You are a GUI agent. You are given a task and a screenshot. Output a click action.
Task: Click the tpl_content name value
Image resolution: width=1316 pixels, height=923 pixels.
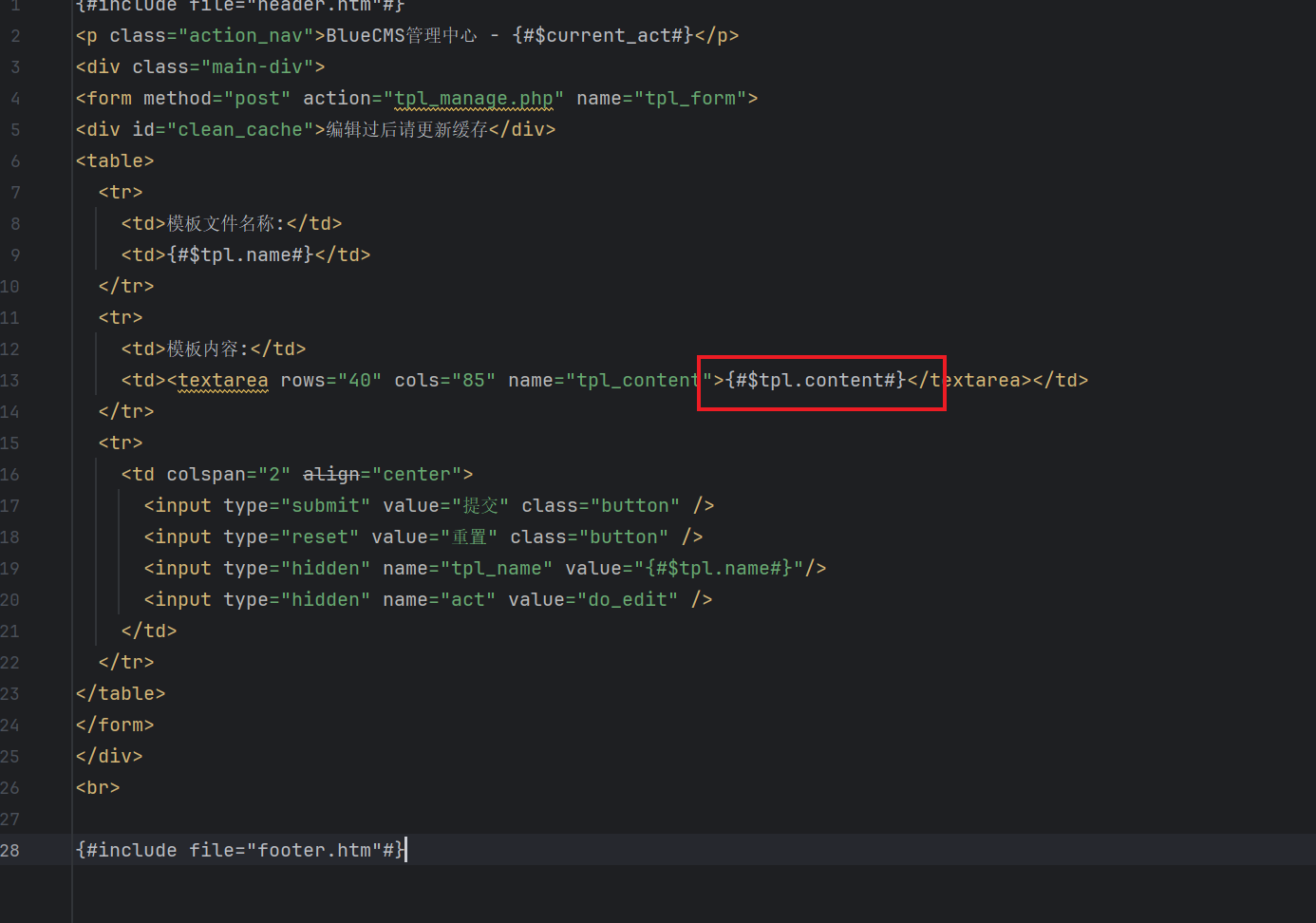[638, 381]
